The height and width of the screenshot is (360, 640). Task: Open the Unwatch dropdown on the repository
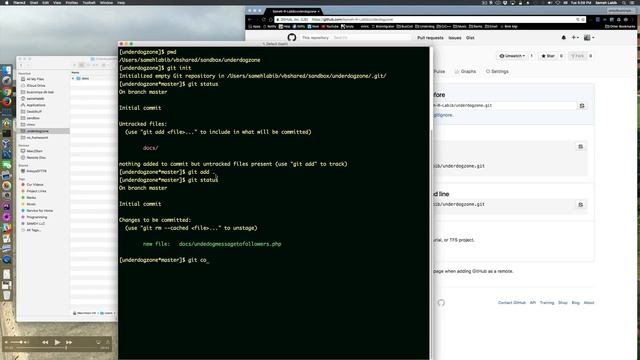512,56
